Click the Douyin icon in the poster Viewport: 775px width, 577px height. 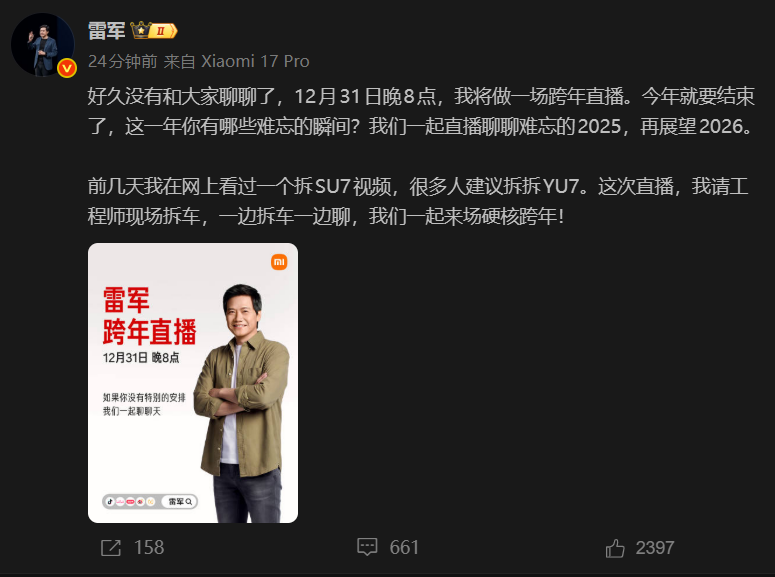pos(110,502)
